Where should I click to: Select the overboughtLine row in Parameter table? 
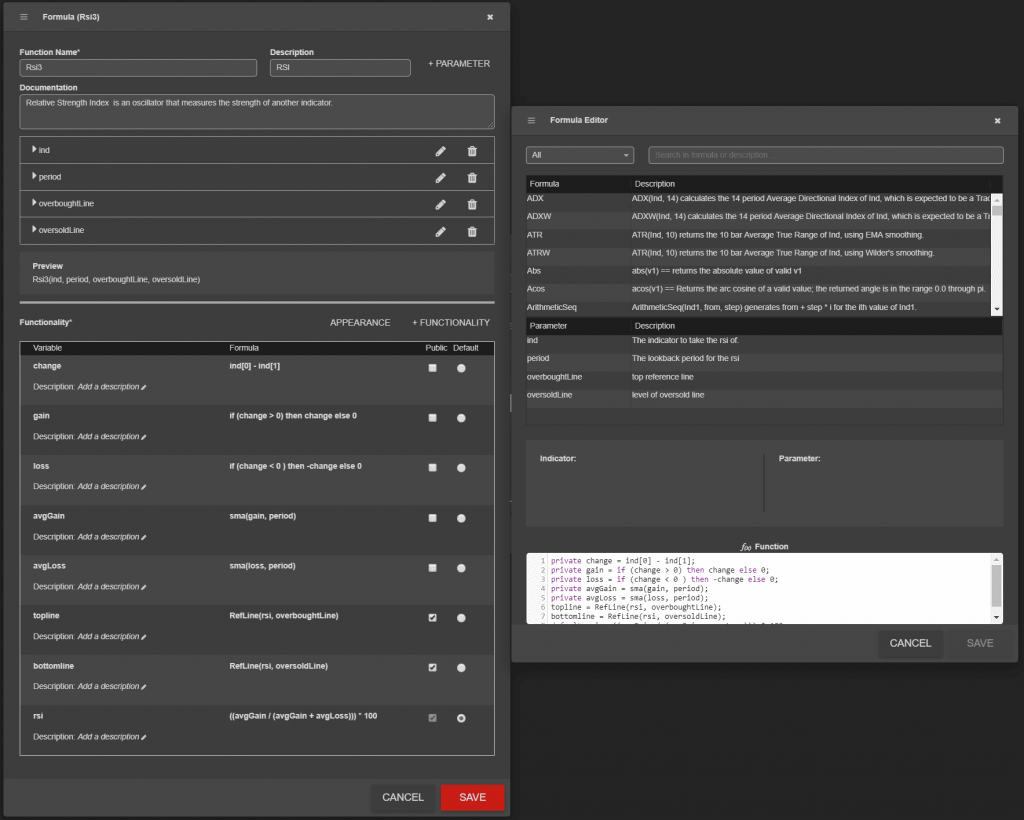pyautogui.click(x=764, y=377)
